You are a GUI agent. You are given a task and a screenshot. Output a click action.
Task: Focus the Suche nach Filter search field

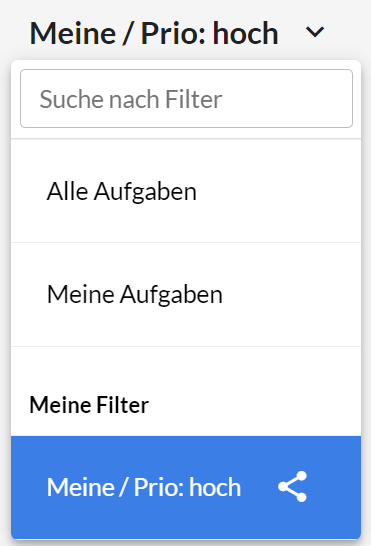[x=186, y=99]
